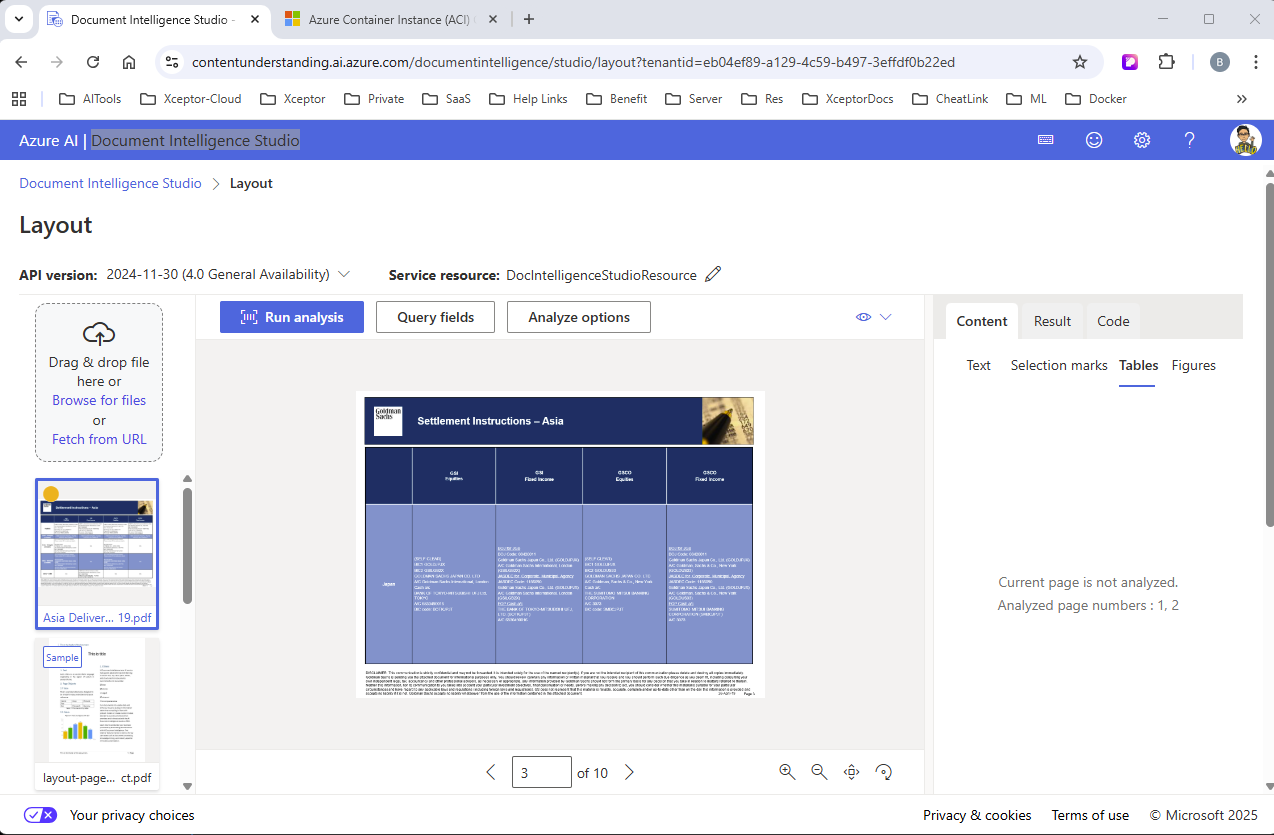
Task: Toggle the layer visibility eye icon
Action: pyautogui.click(x=864, y=317)
